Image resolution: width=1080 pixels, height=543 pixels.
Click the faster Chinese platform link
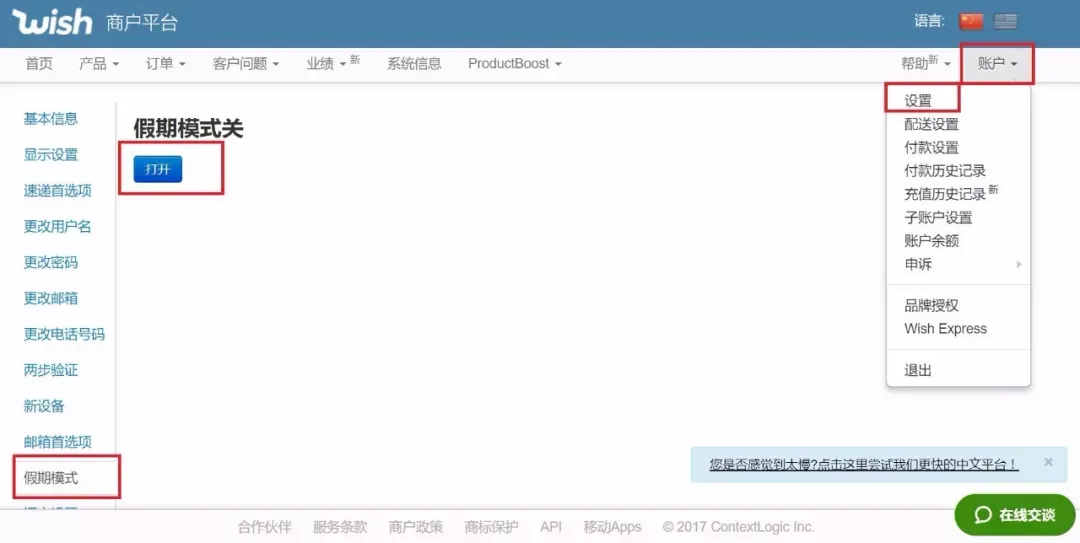864,464
